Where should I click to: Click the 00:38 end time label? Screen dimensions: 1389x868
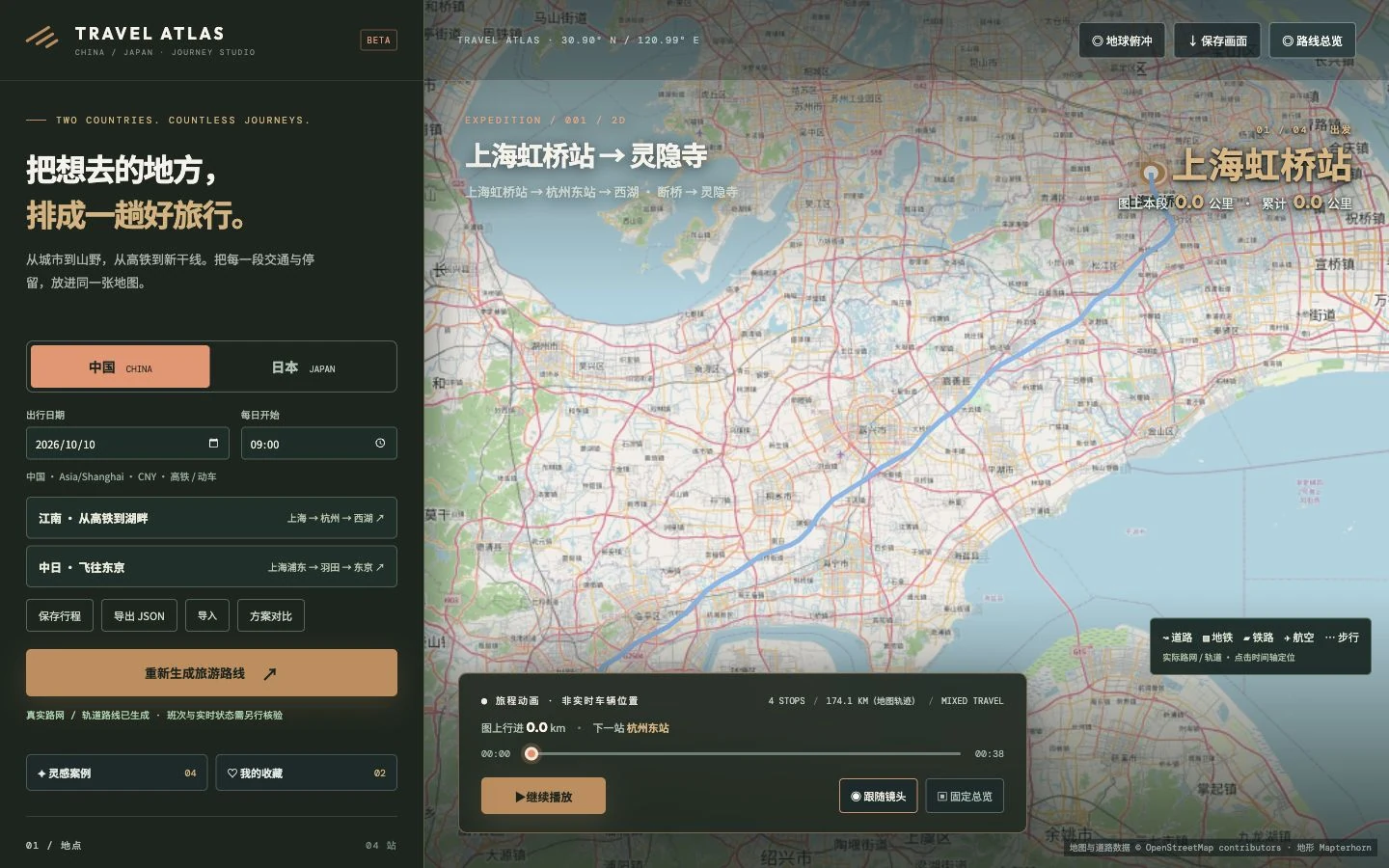pos(989,754)
